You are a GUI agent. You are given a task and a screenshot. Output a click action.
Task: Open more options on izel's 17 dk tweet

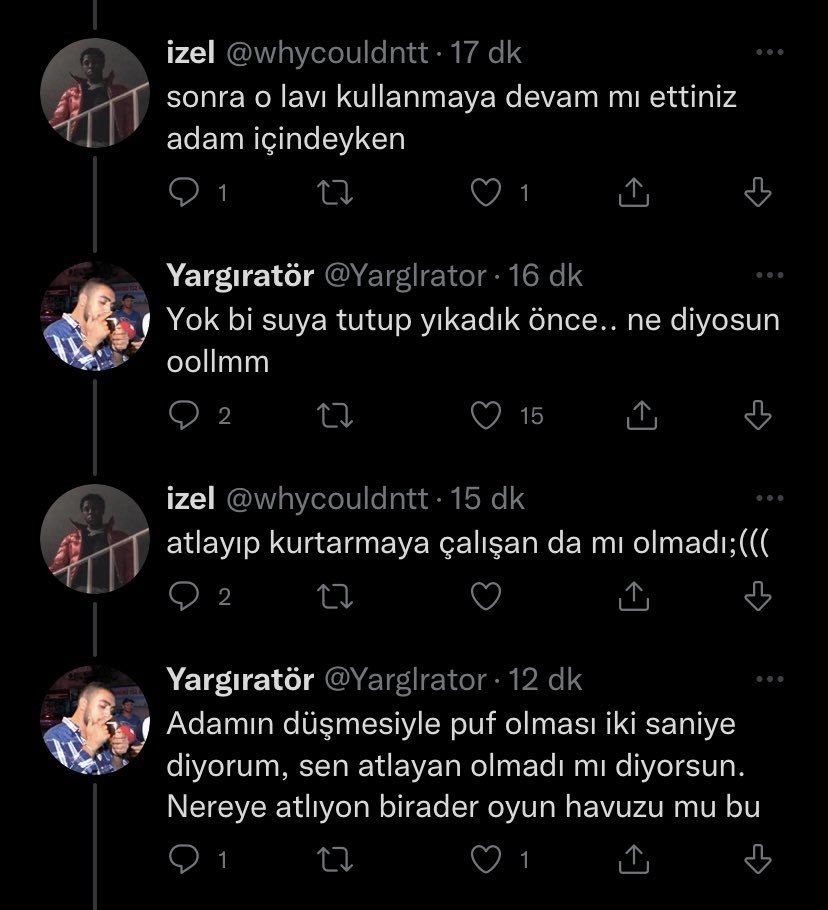click(x=769, y=53)
